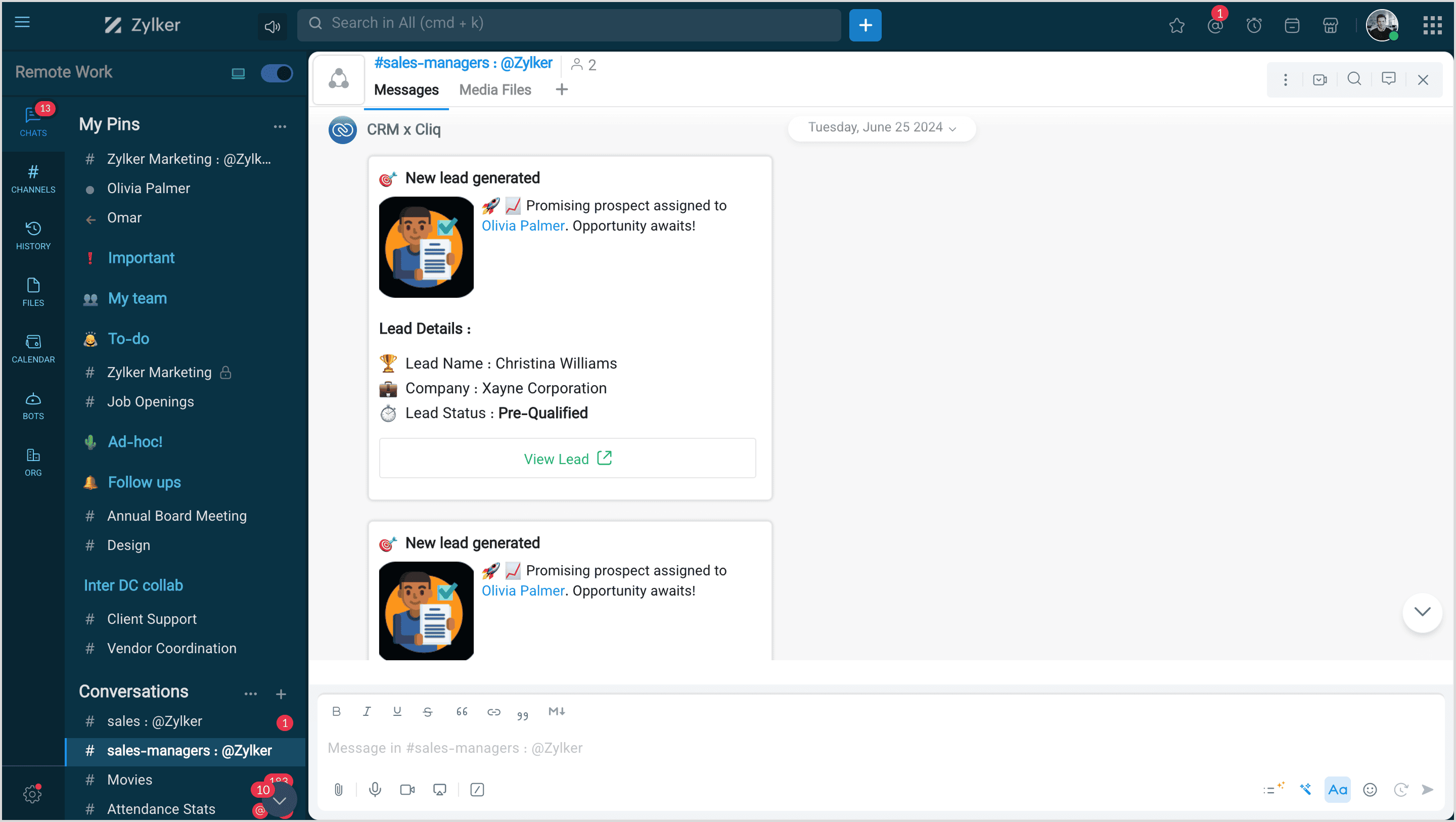
Task: Start voice message with microphone icon
Action: pyautogui.click(x=375, y=789)
